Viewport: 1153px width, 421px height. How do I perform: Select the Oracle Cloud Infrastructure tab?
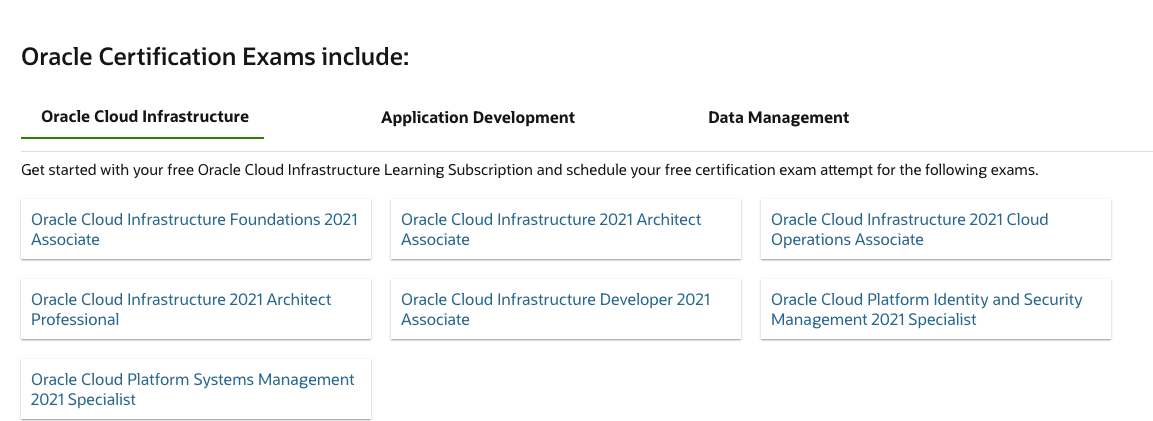[x=144, y=116]
